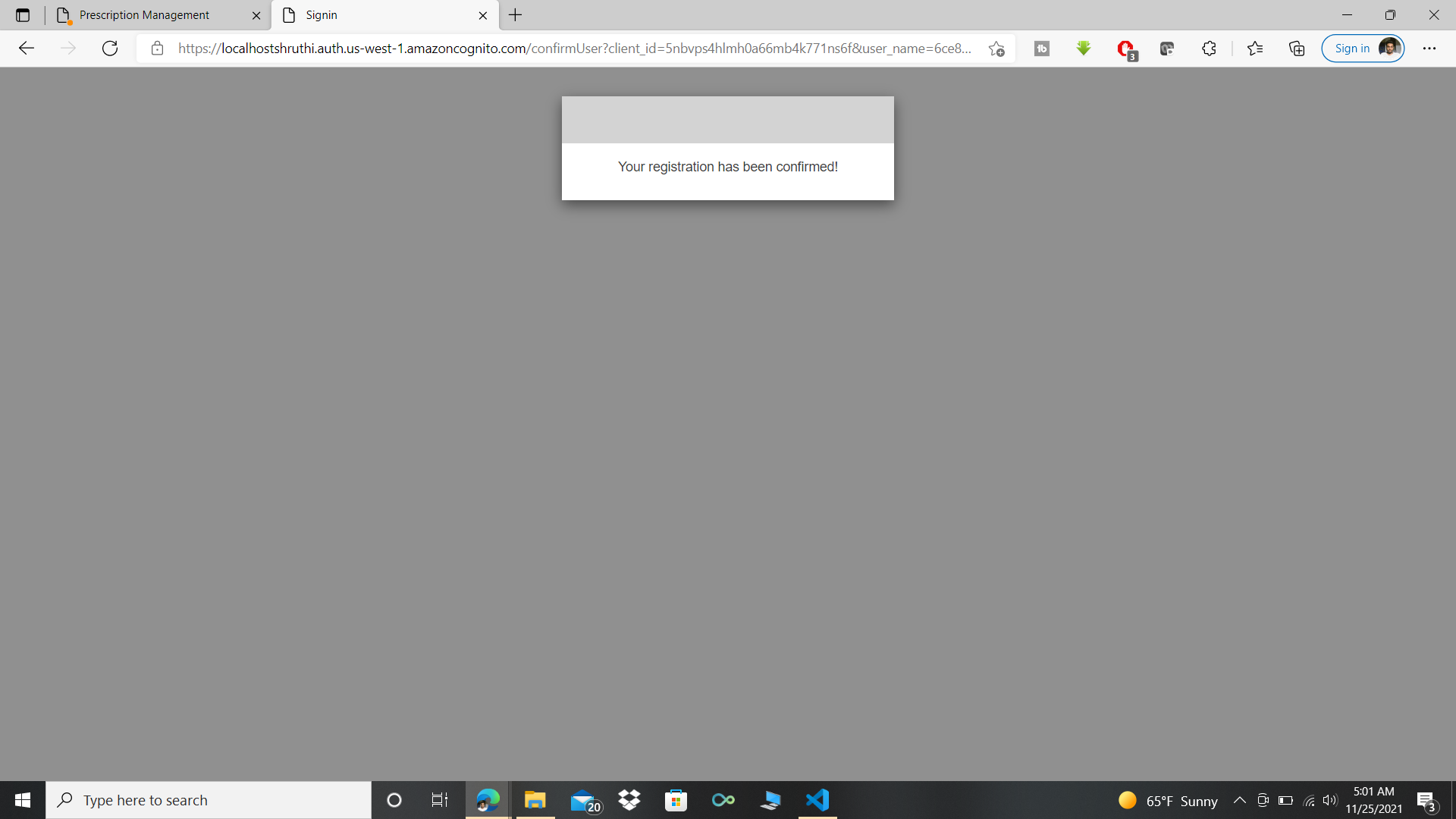Add this page to favorites star
The height and width of the screenshot is (819, 1456).
pos(996,49)
